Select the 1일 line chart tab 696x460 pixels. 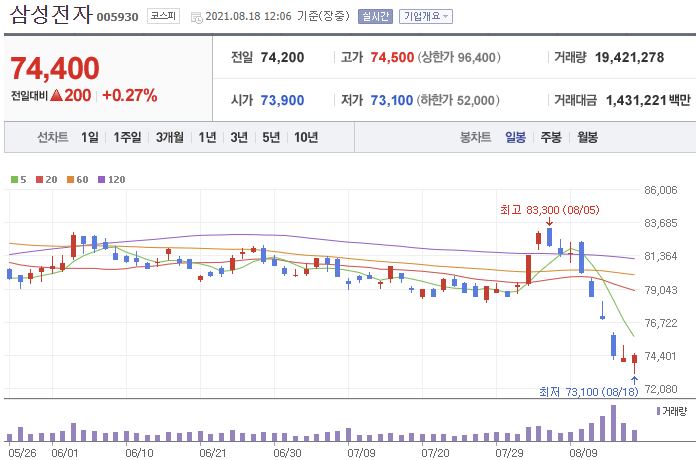click(90, 137)
